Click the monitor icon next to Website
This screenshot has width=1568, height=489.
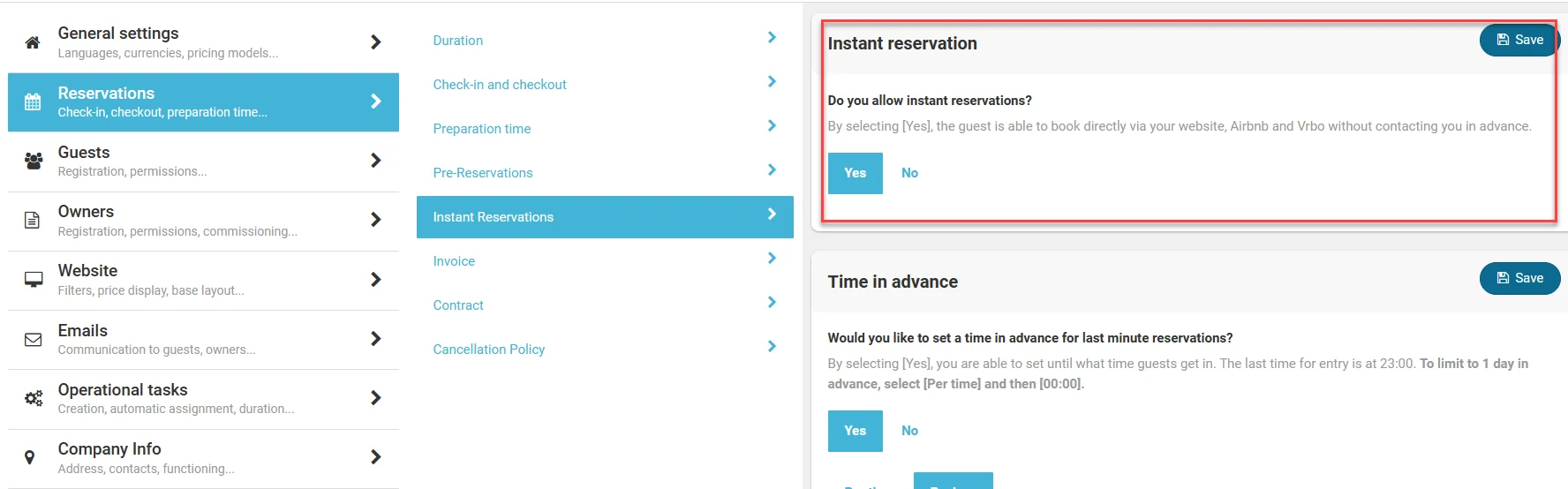(34, 280)
